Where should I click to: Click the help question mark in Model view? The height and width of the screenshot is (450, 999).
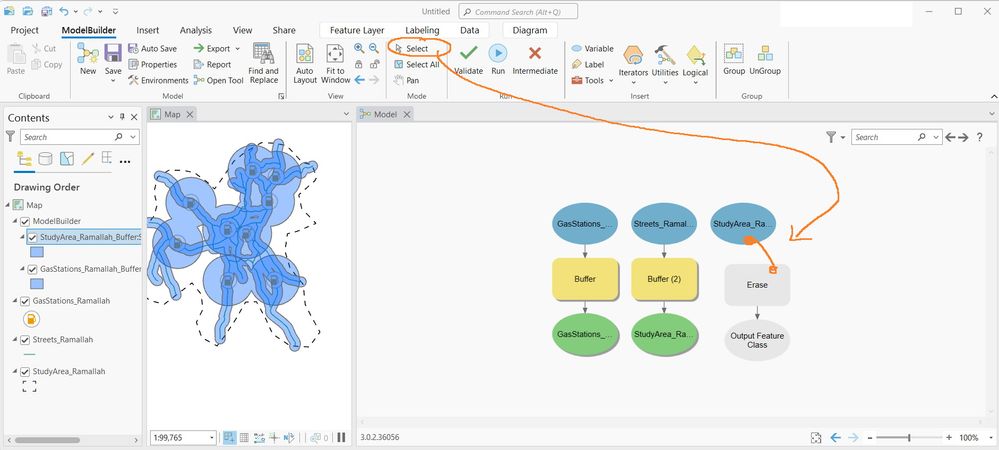click(979, 137)
